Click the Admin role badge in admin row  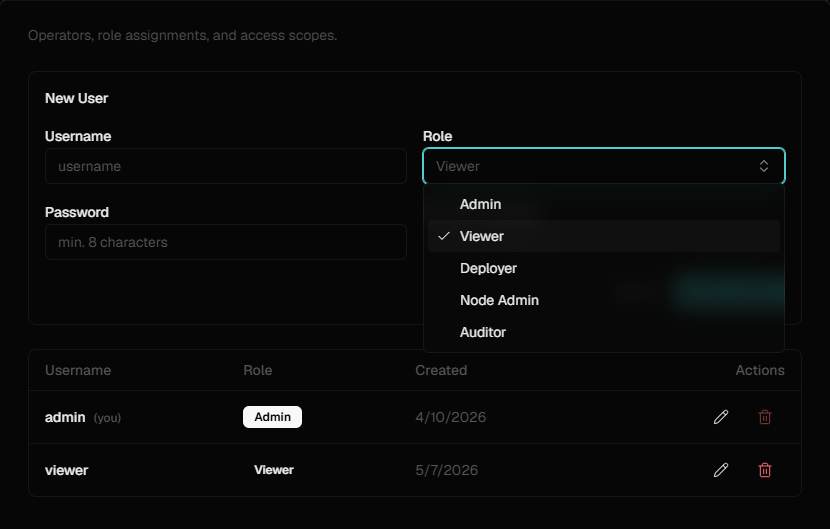[x=273, y=417]
